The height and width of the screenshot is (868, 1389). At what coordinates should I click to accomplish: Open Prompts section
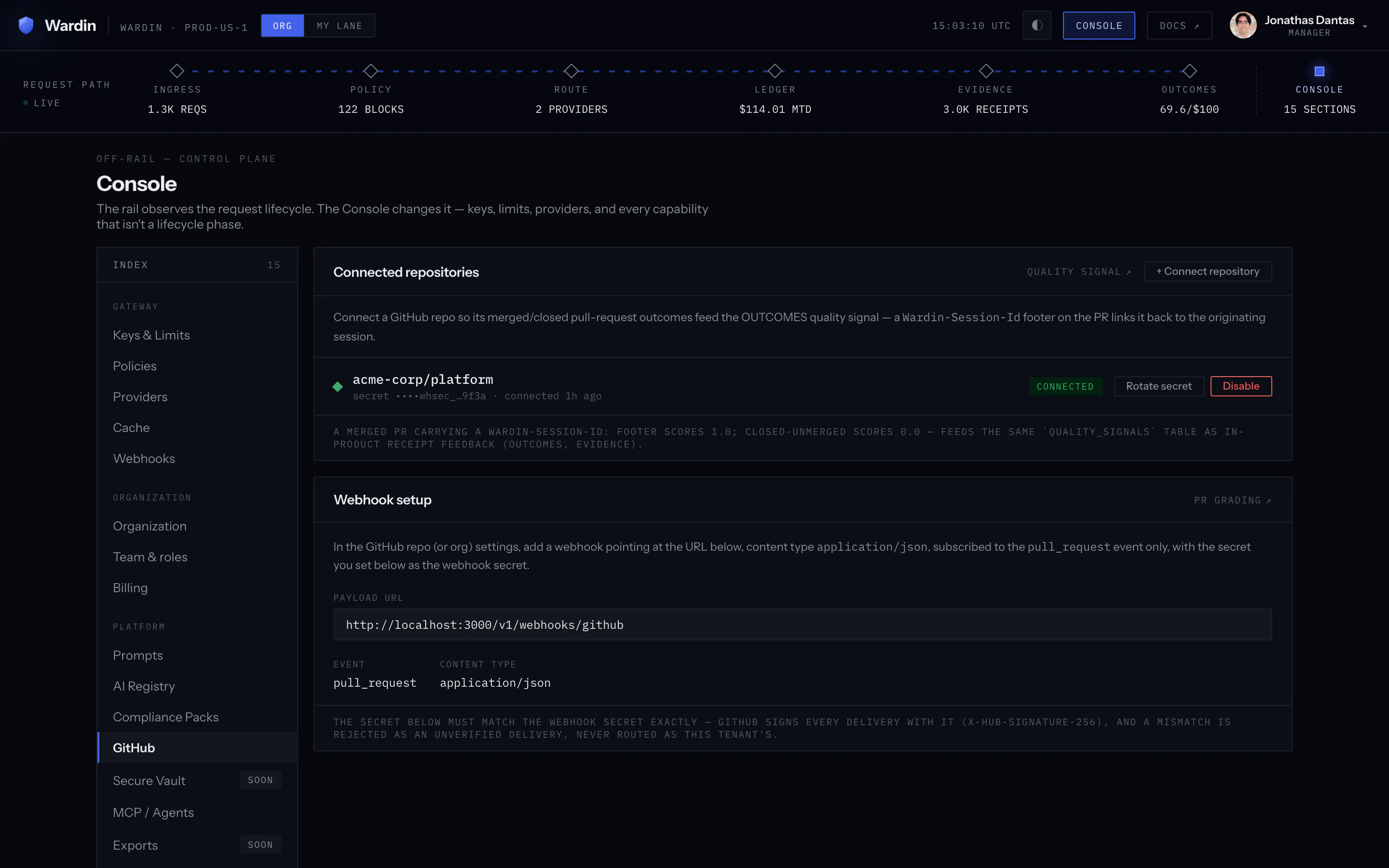tap(197, 656)
